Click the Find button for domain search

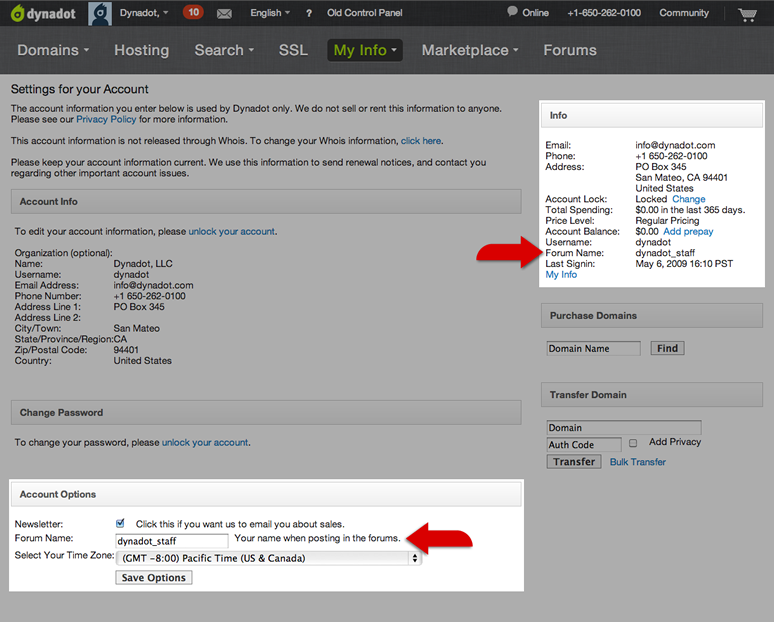pyautogui.click(x=667, y=348)
